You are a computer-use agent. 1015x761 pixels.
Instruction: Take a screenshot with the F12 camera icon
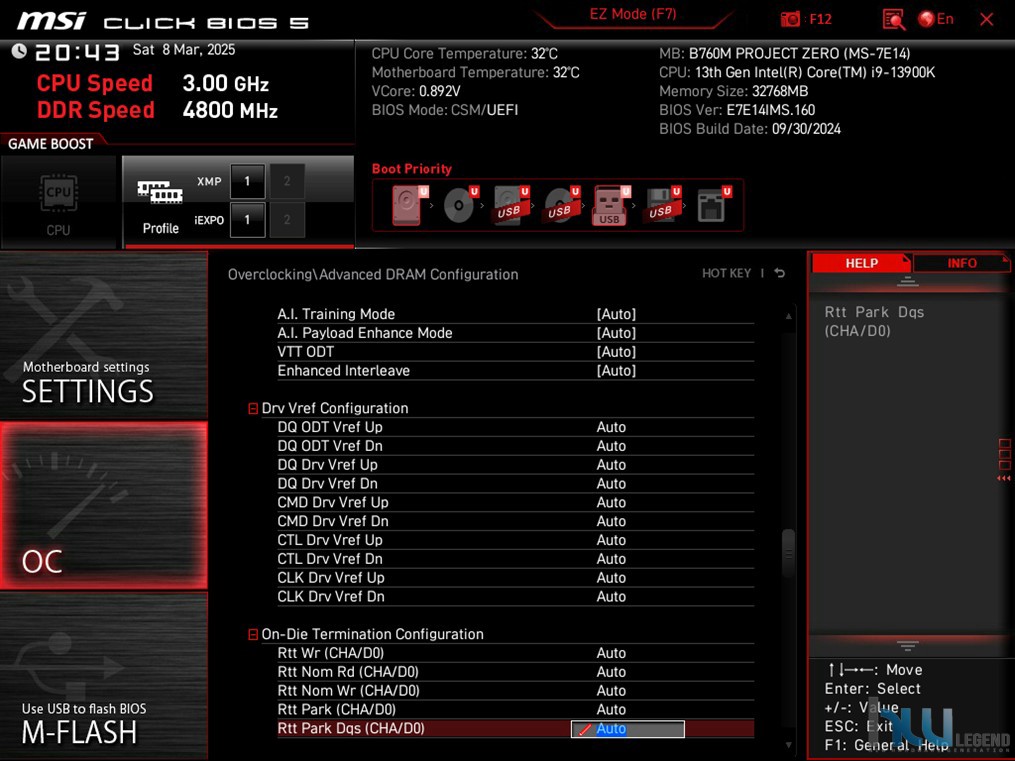point(790,19)
